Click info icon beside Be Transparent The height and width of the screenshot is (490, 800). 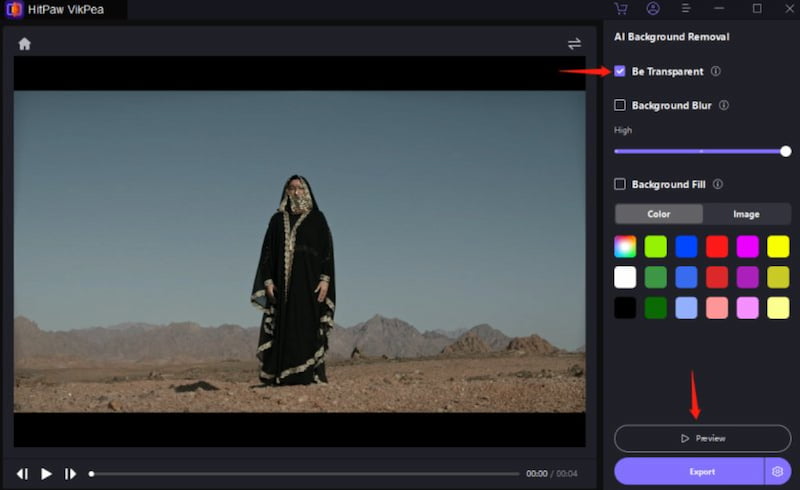click(x=715, y=72)
